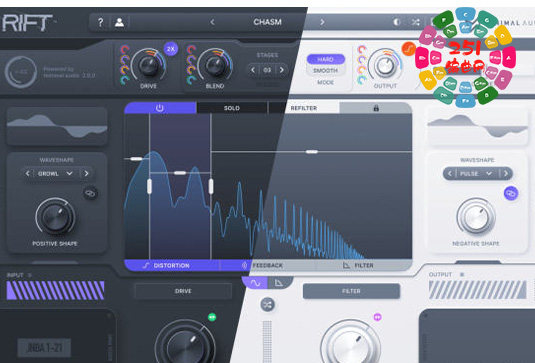The width and height of the screenshot is (535, 363).
Task: Click the DRIVE label button
Action: coord(183,291)
